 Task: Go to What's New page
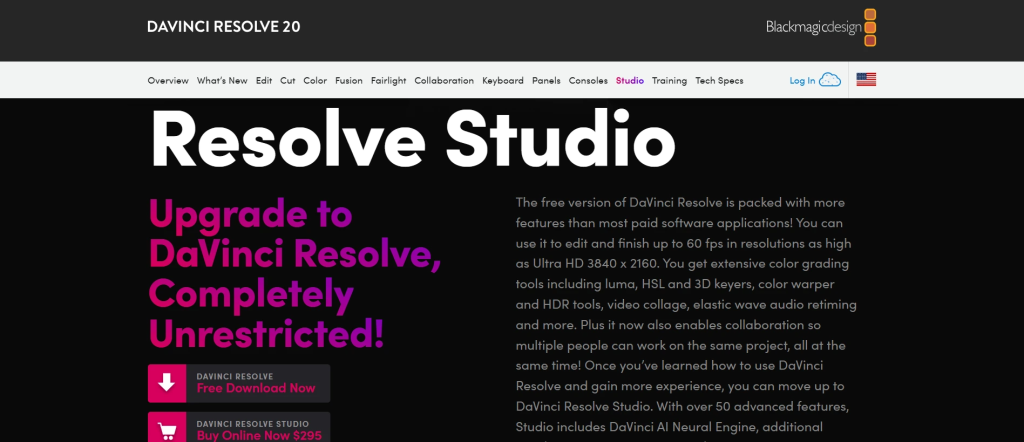coord(222,80)
